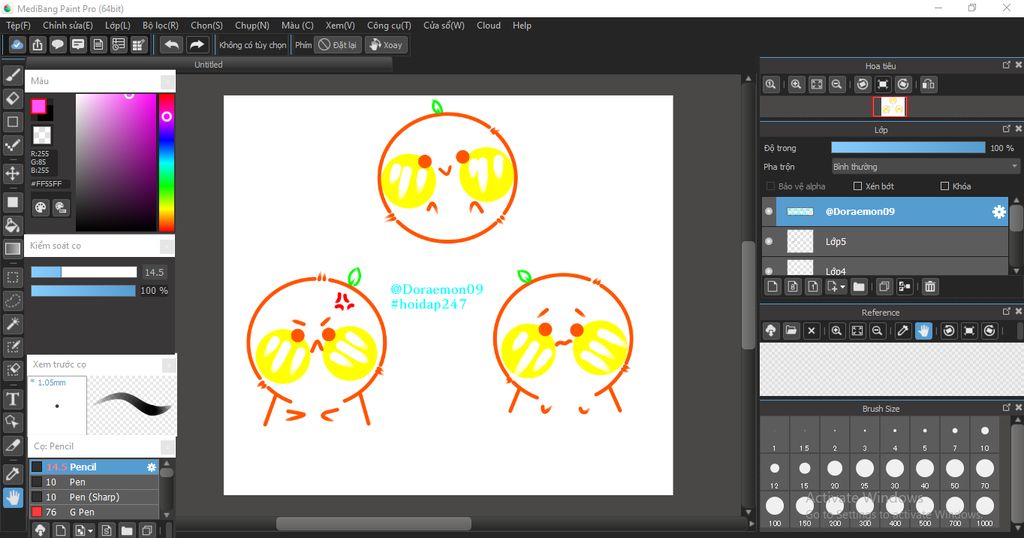Rotate view left in Navigator
1024x538 pixels.
863,84
